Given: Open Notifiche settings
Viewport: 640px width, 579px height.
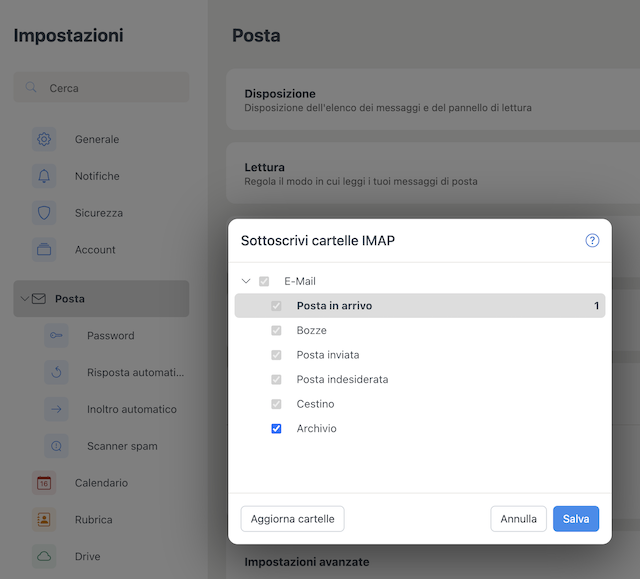Looking at the screenshot, I should (x=97, y=176).
